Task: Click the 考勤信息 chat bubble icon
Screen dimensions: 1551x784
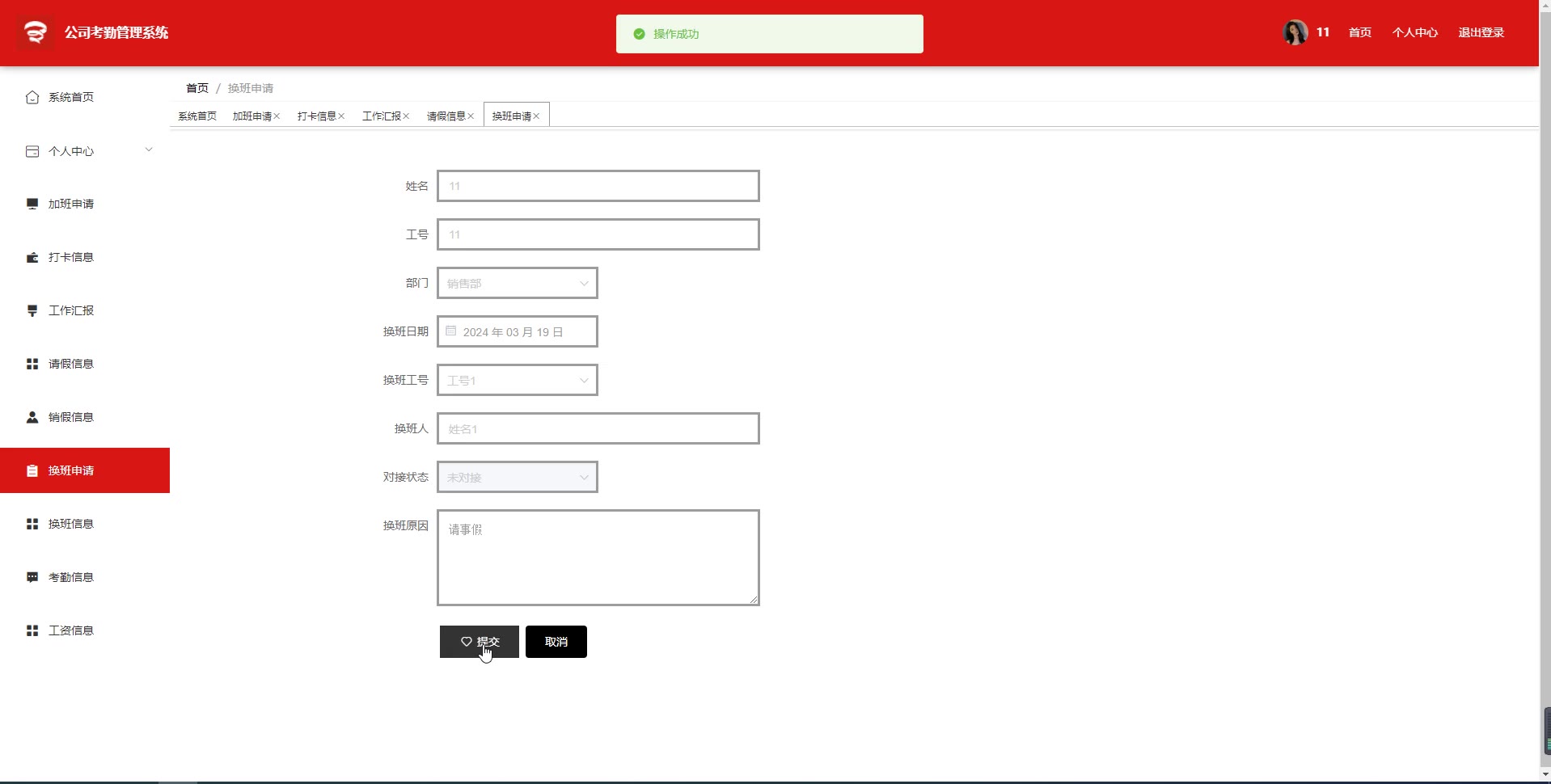Action: pyautogui.click(x=32, y=577)
